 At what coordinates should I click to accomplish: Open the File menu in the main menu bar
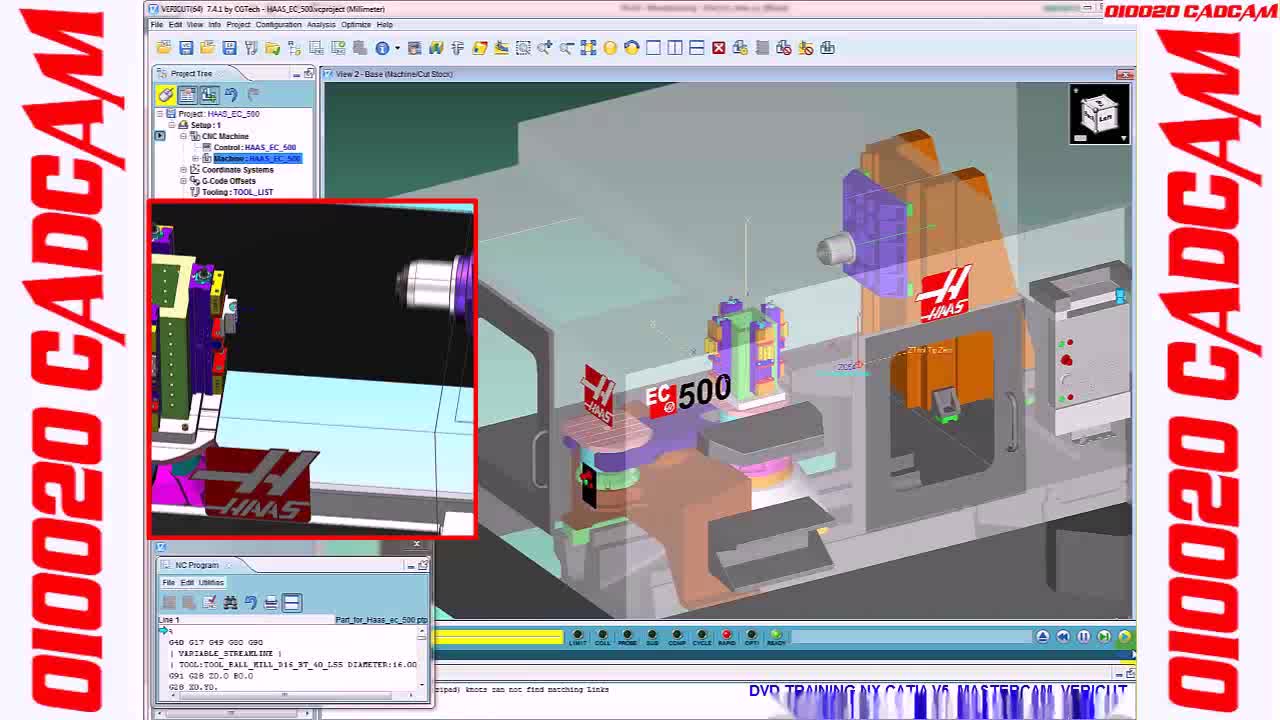pyautogui.click(x=157, y=24)
